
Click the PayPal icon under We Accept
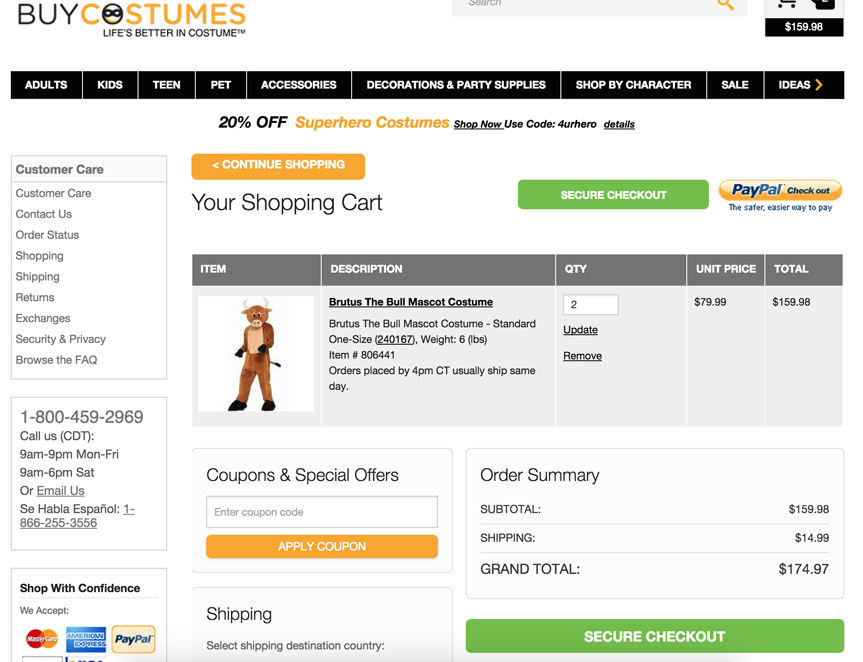132,640
